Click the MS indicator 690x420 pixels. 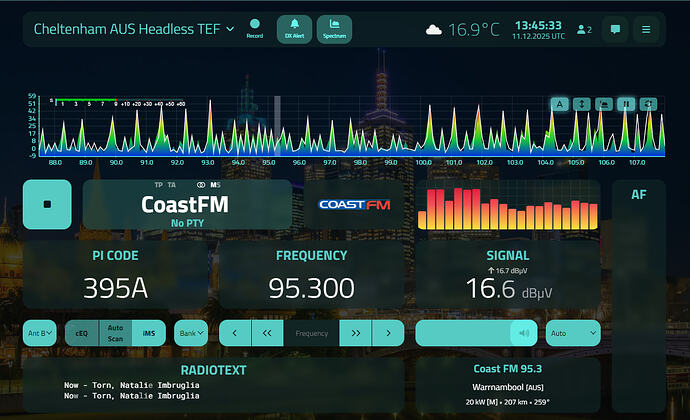pos(215,185)
